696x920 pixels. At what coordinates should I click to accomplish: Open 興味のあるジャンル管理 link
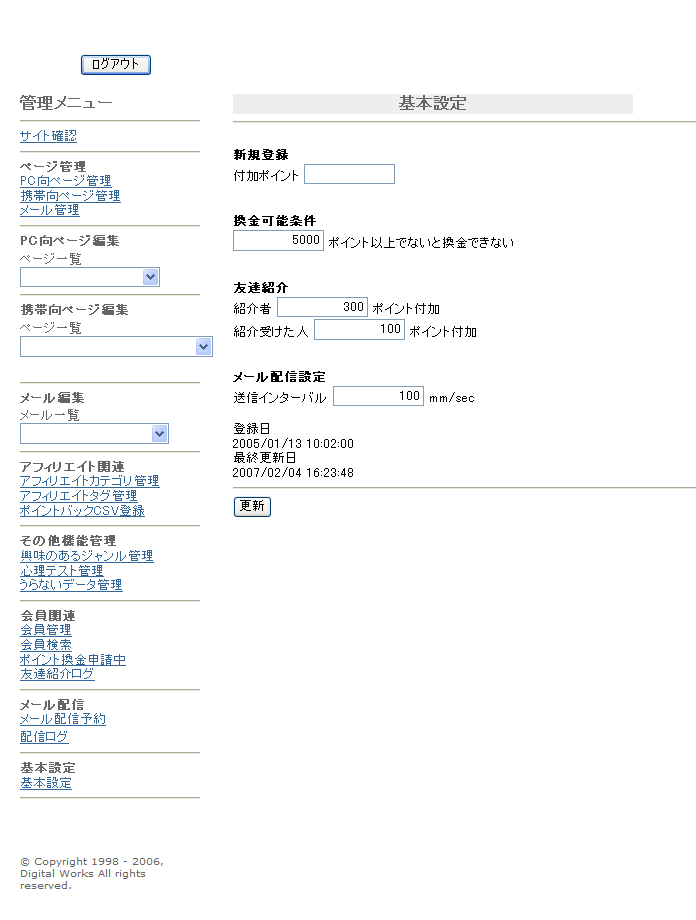pyautogui.click(x=86, y=556)
